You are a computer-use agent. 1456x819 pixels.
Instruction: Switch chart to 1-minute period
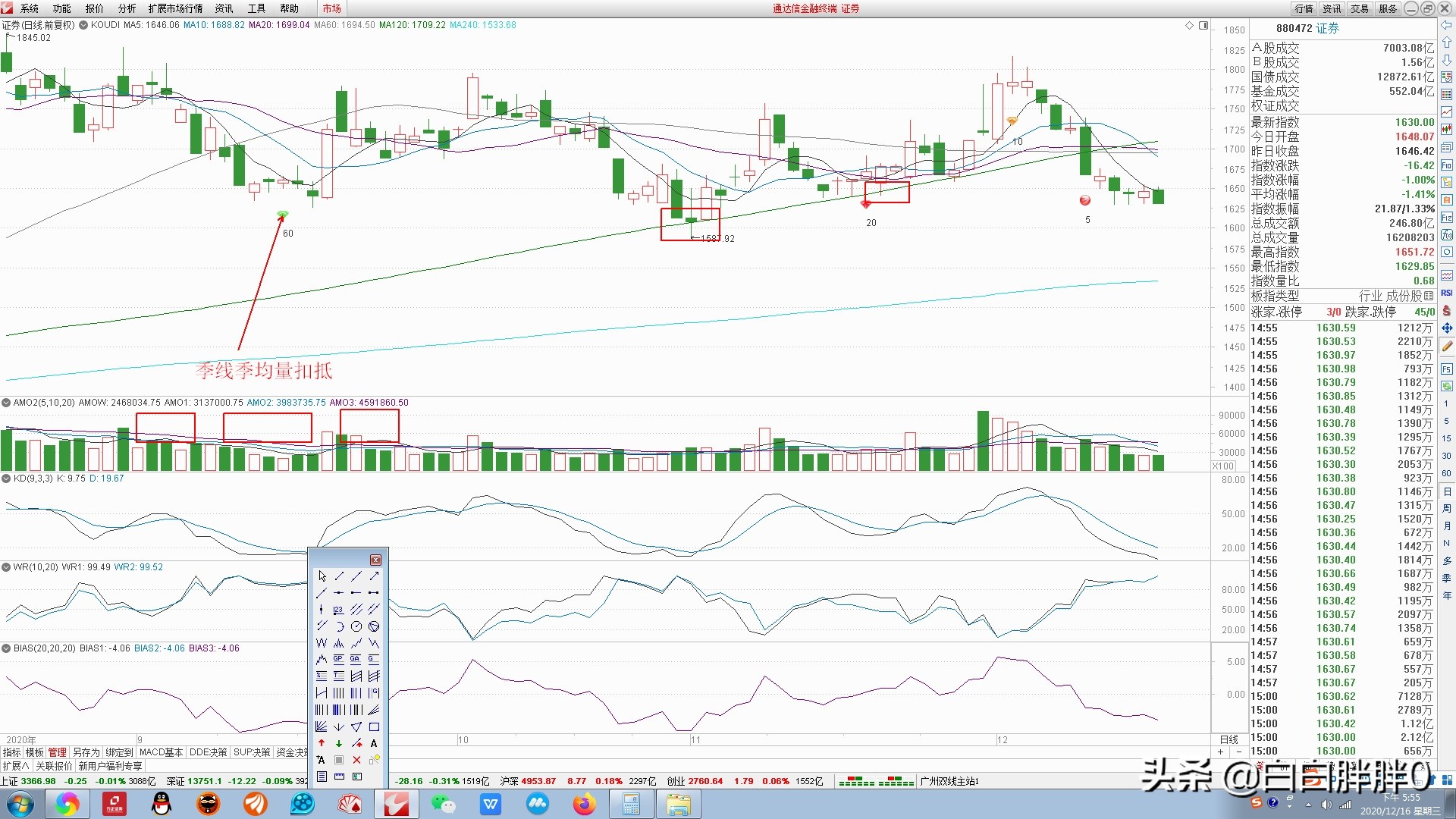click(1446, 403)
